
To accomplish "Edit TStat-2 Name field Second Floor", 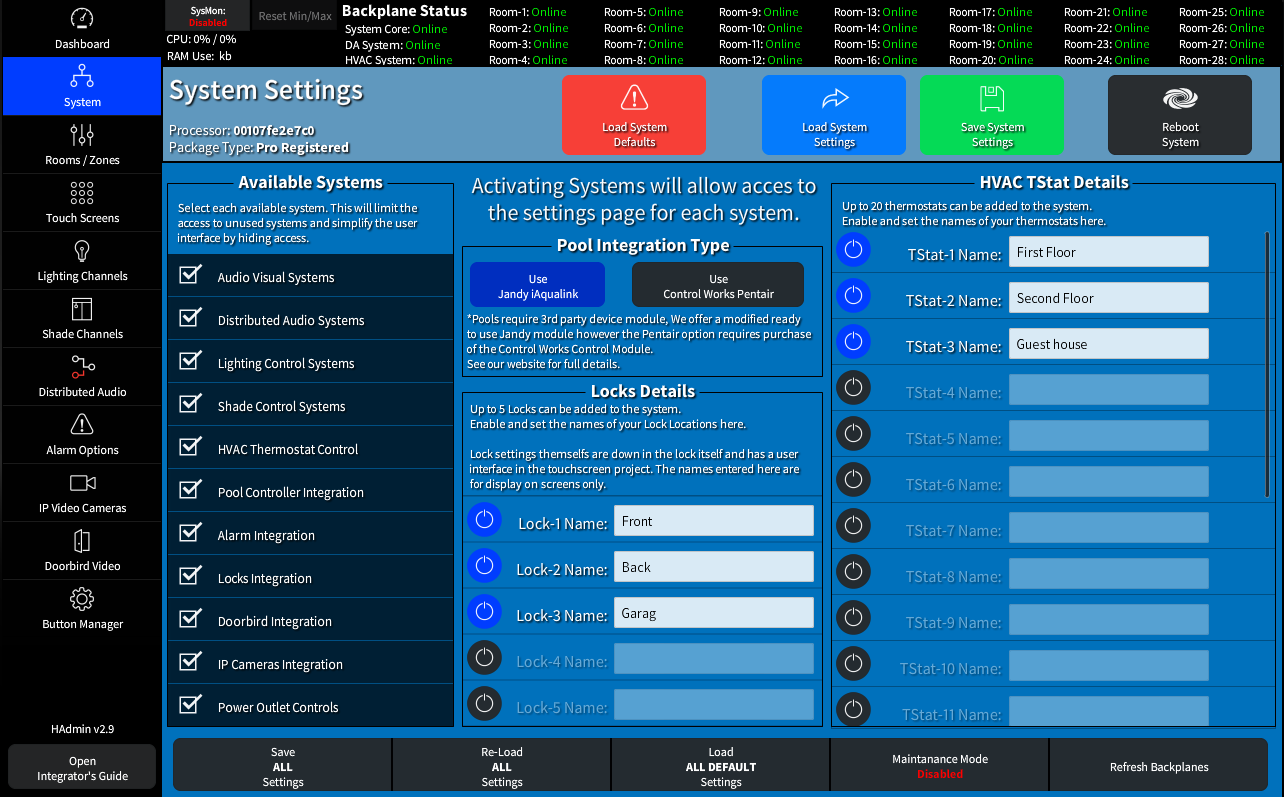I will (1109, 298).
